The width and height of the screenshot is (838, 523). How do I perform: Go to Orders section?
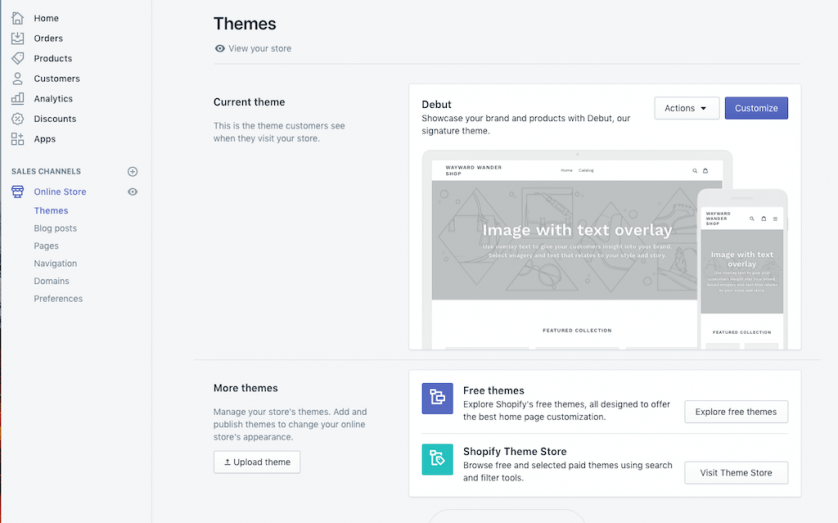[48, 38]
